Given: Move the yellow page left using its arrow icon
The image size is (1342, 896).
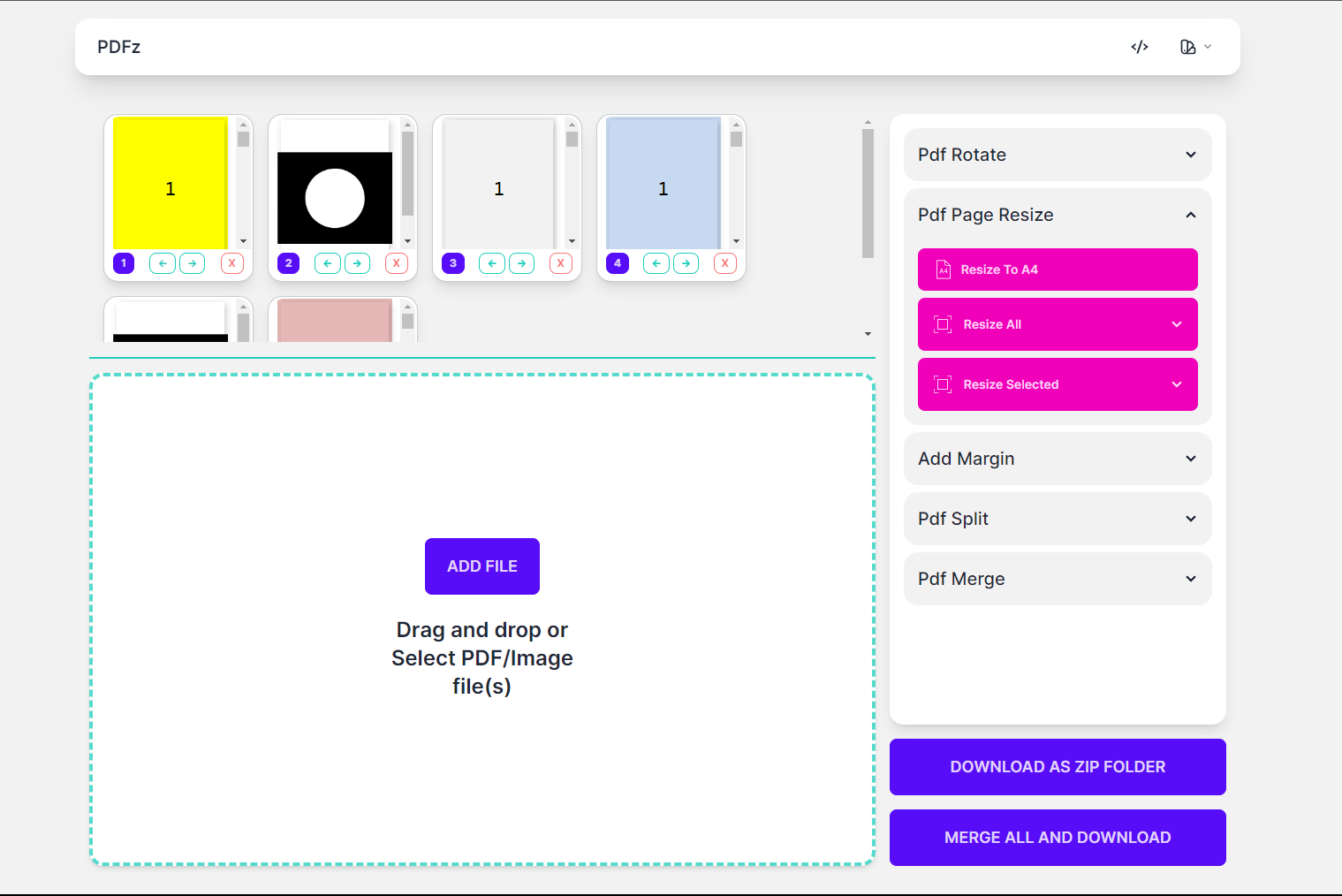Looking at the screenshot, I should (163, 262).
